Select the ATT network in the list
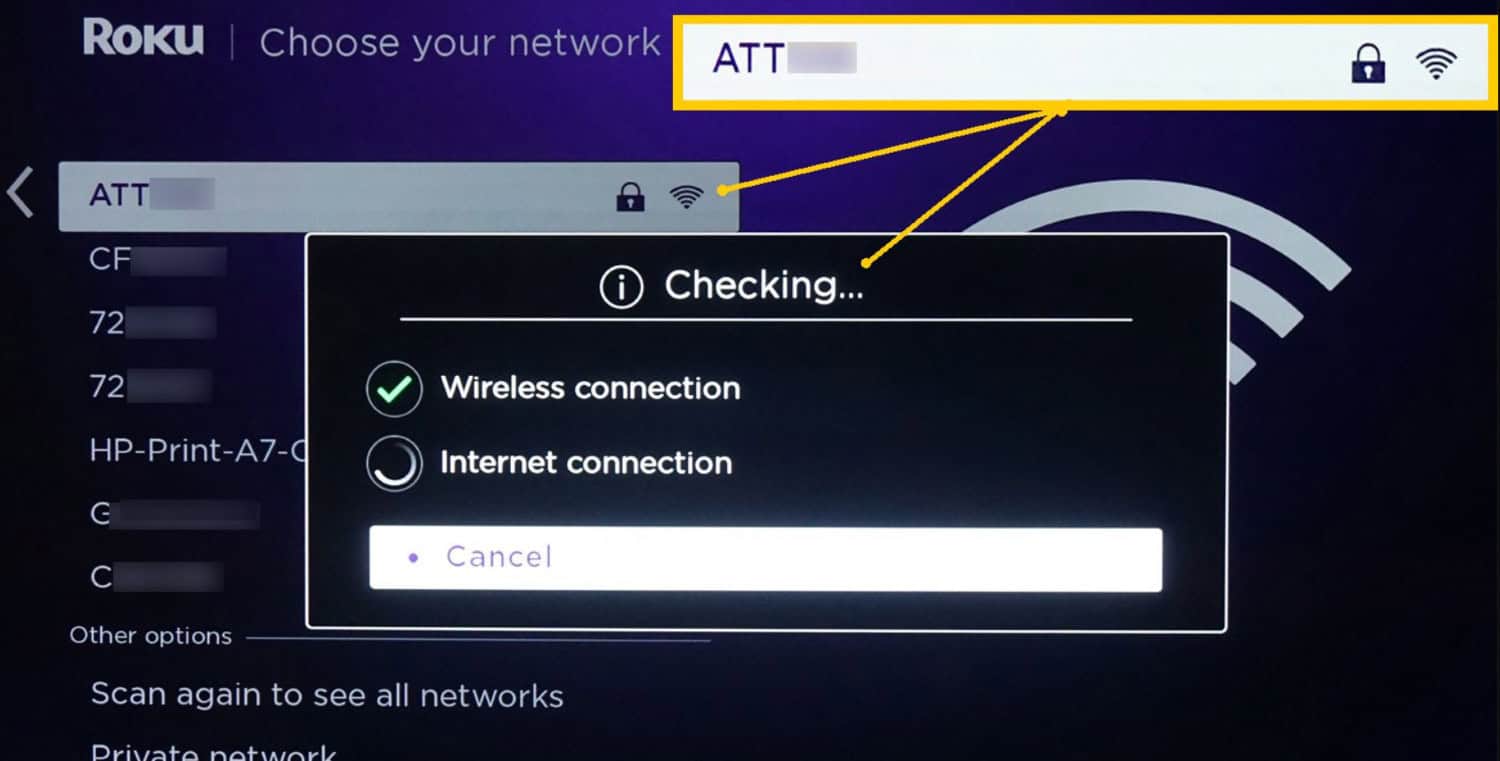1500x761 pixels. click(x=399, y=196)
